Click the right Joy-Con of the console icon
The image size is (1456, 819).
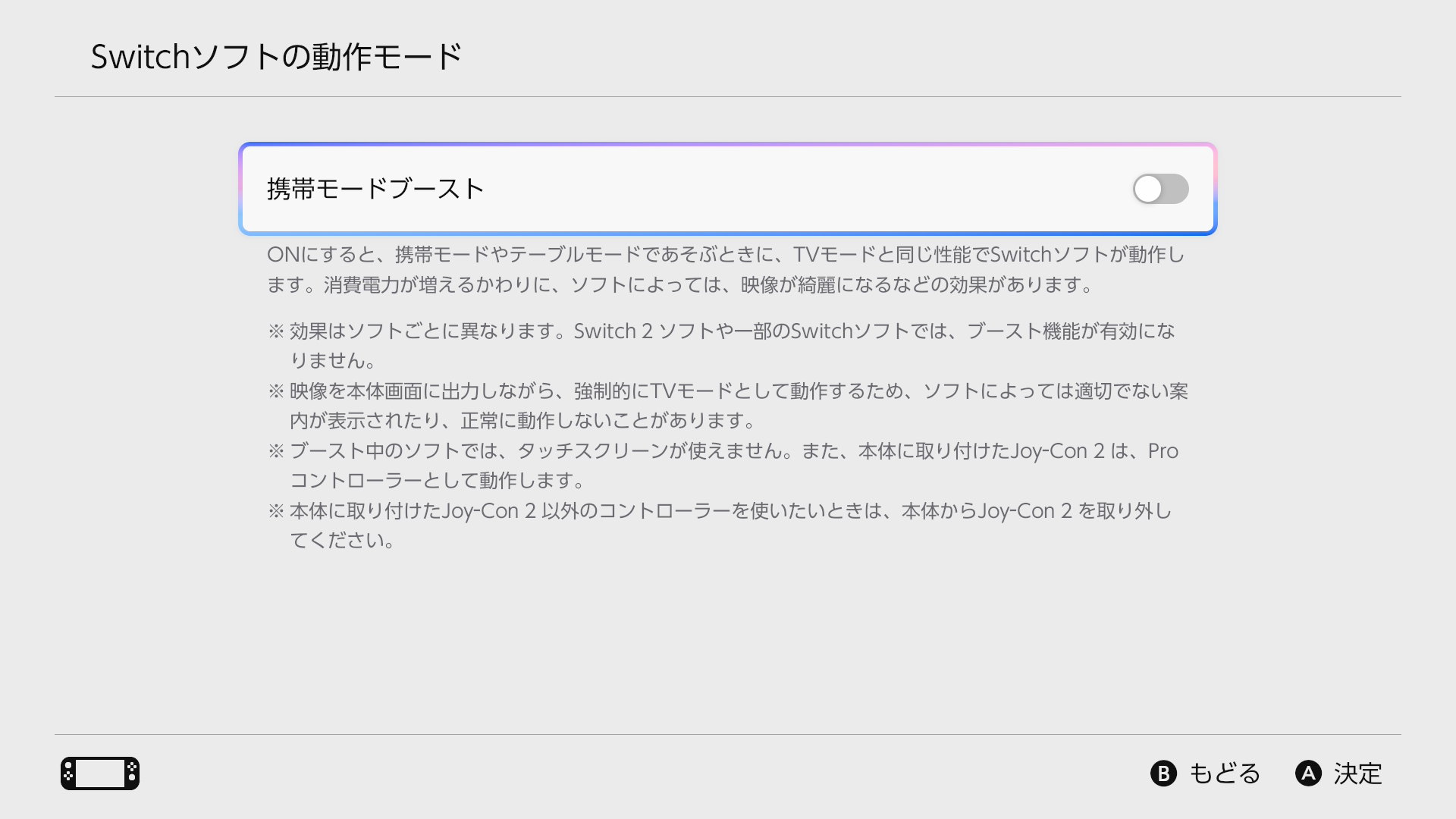click(132, 773)
